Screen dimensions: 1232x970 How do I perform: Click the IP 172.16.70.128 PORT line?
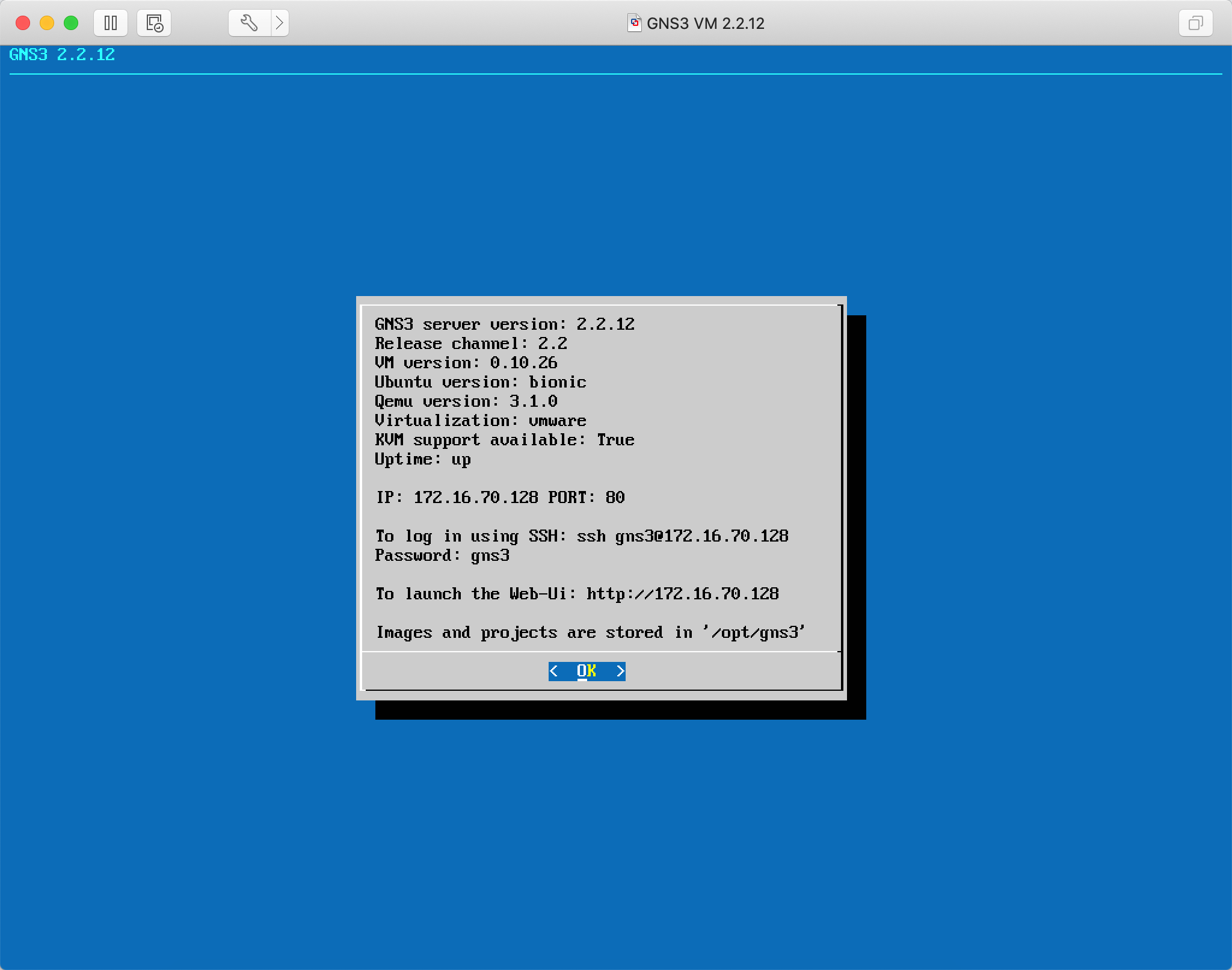point(500,498)
